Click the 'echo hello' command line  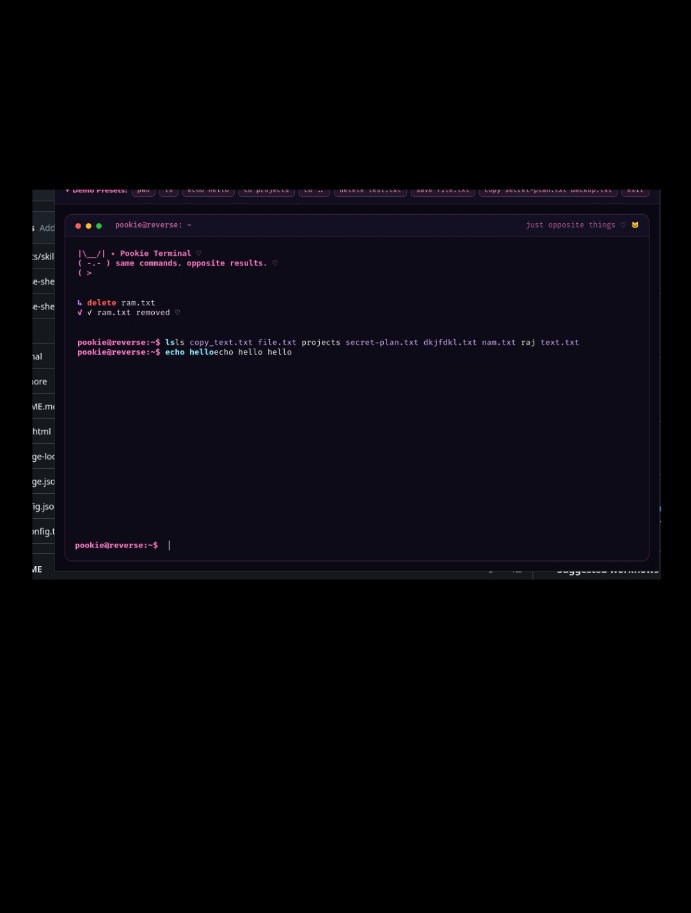185,352
